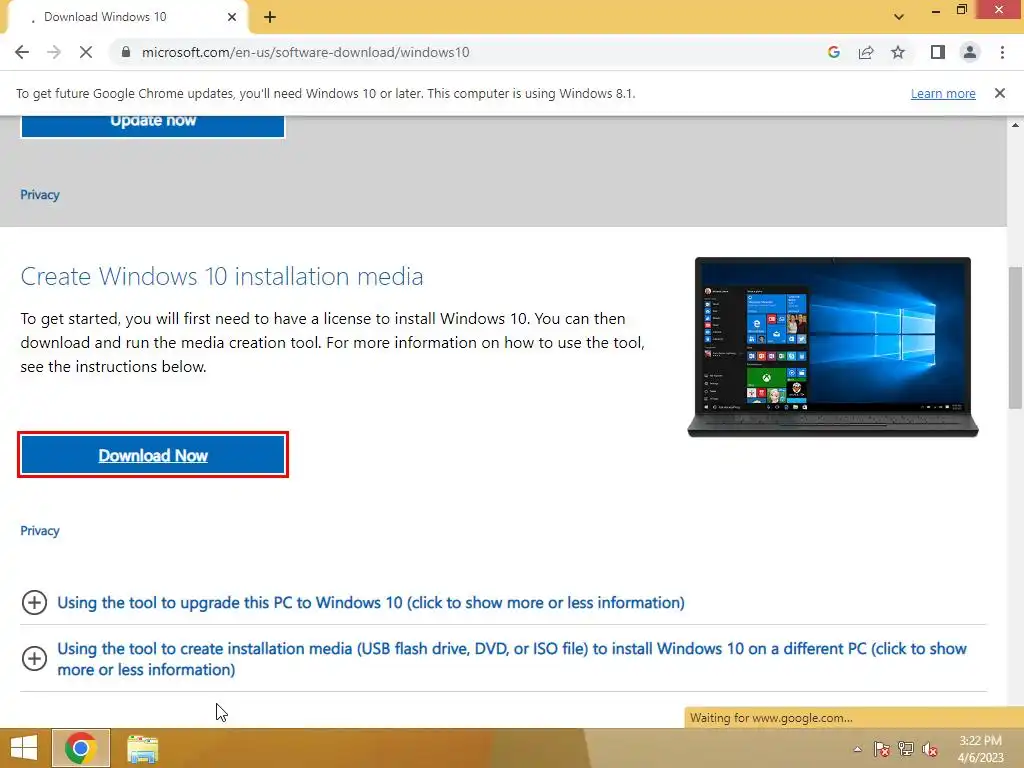Open the Privacy link under Download Now
The height and width of the screenshot is (768, 1024).
(40, 530)
